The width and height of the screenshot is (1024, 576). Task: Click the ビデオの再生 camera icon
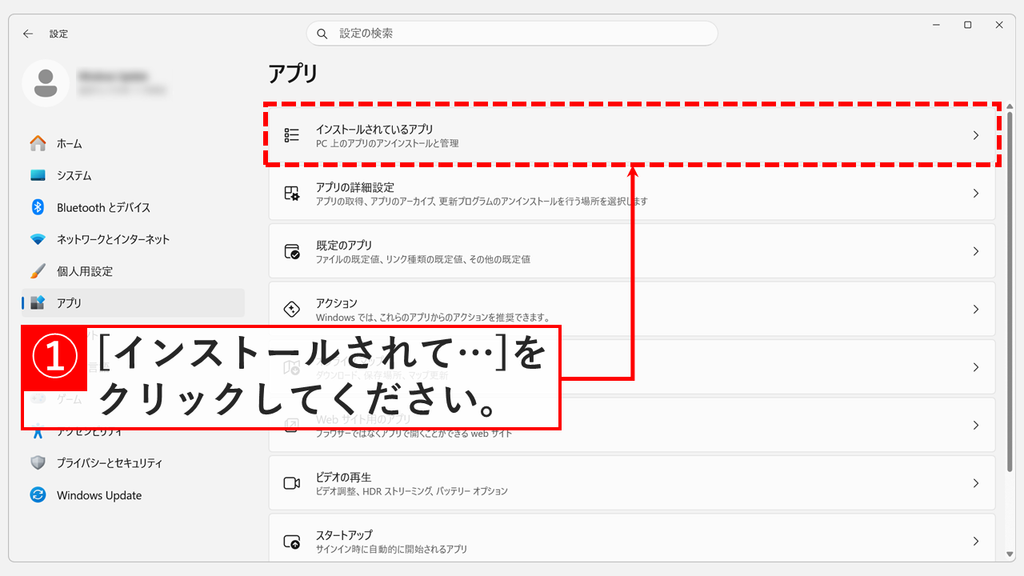[x=291, y=483]
